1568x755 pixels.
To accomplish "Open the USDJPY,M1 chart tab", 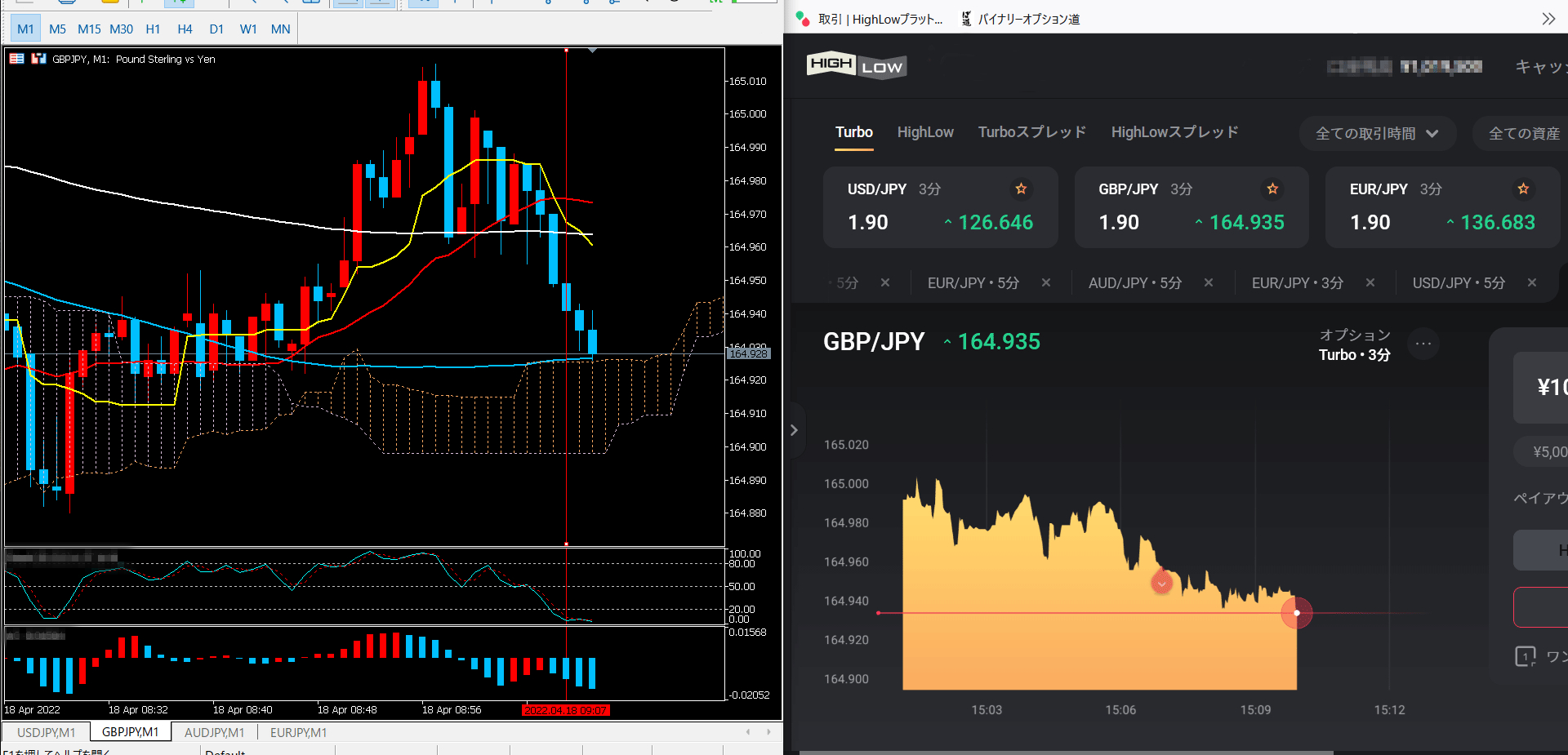I will (46, 732).
